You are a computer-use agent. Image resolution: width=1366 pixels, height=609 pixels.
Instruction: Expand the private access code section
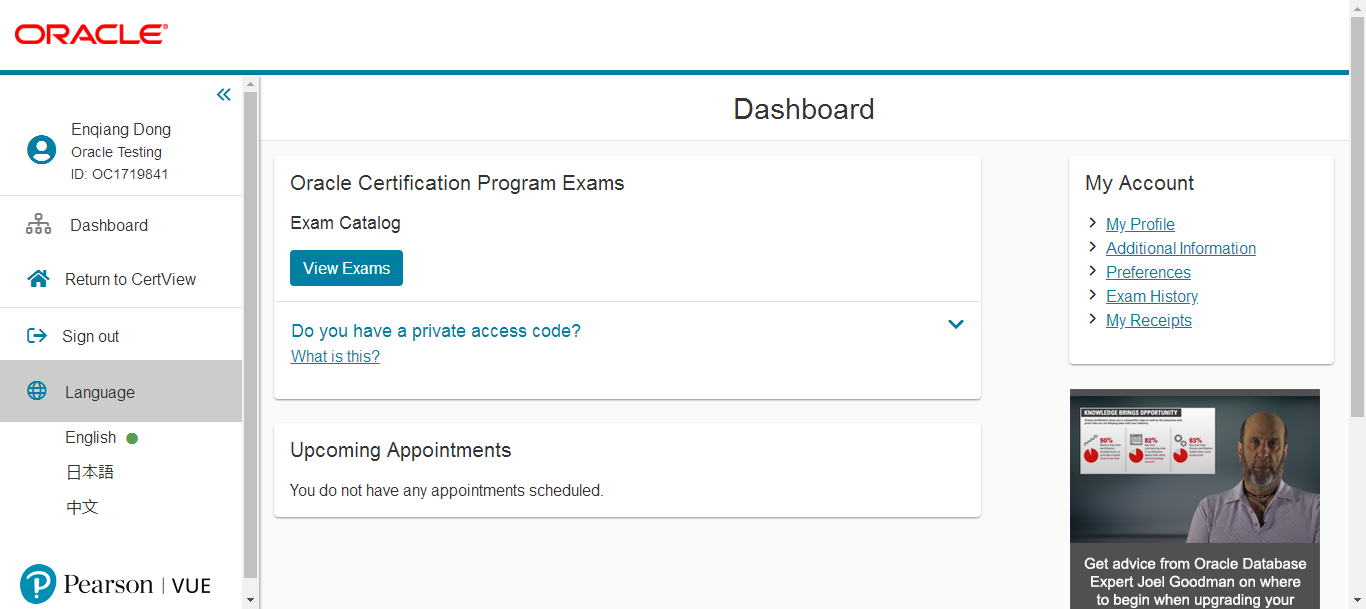(x=955, y=325)
